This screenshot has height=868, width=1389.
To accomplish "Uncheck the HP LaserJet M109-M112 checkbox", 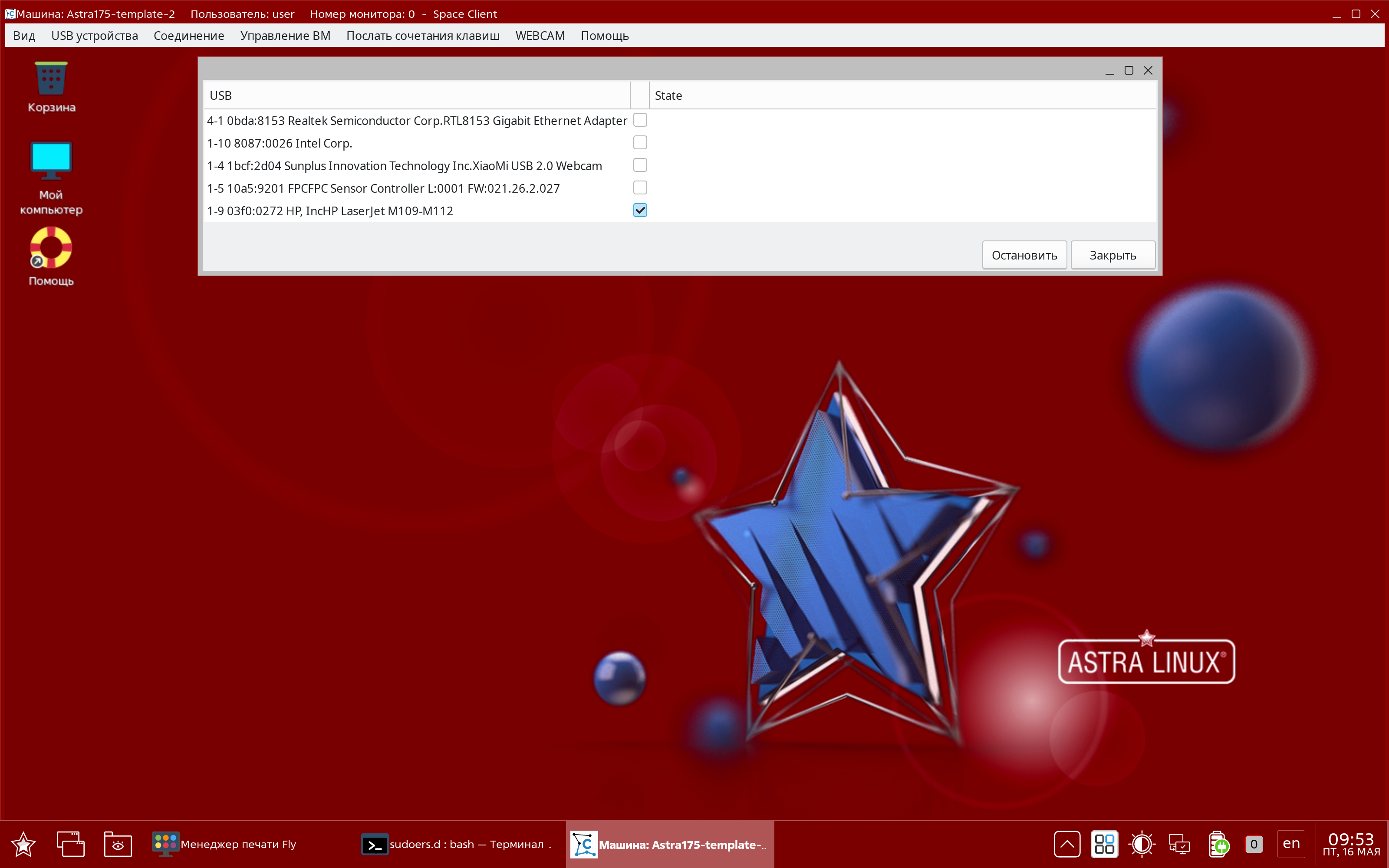I will [640, 210].
